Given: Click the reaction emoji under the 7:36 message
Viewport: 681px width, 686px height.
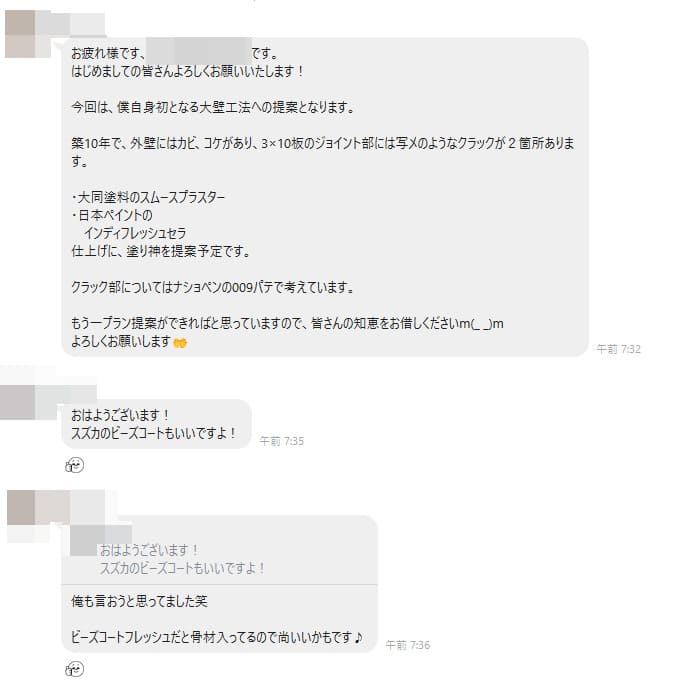Looking at the screenshot, I should (74, 669).
